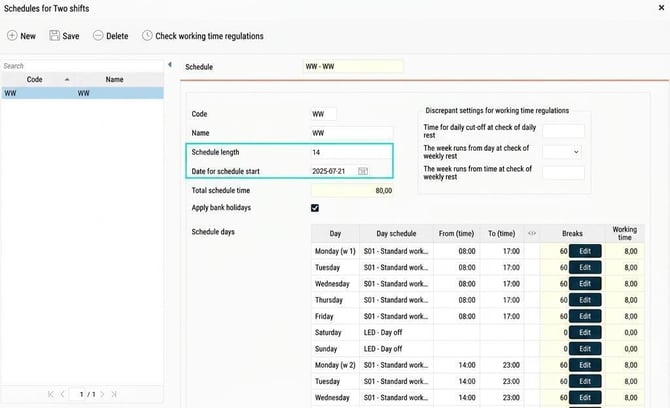Click the New button in toolbar

21,36
